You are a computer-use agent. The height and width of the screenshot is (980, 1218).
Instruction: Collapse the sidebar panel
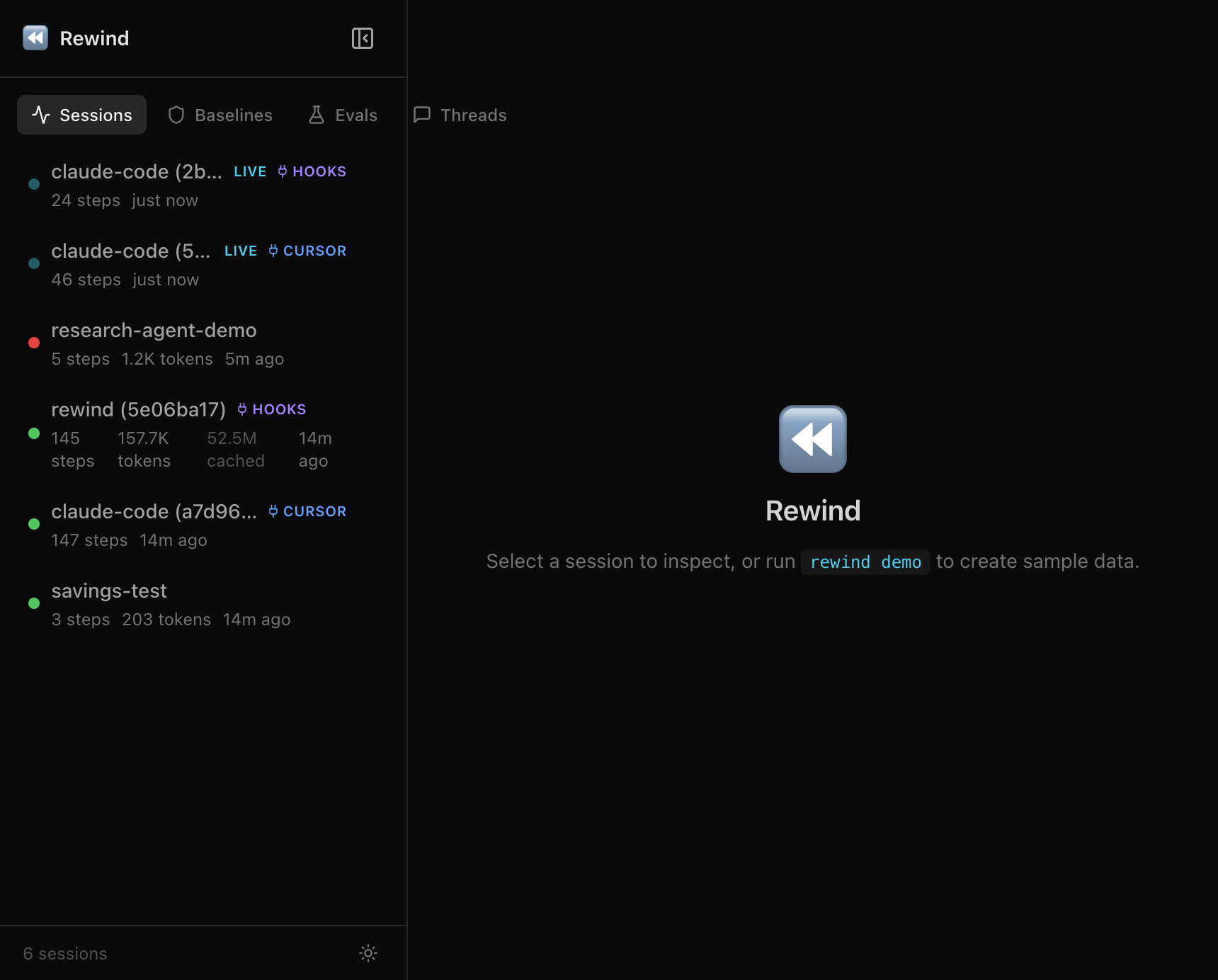[362, 38]
